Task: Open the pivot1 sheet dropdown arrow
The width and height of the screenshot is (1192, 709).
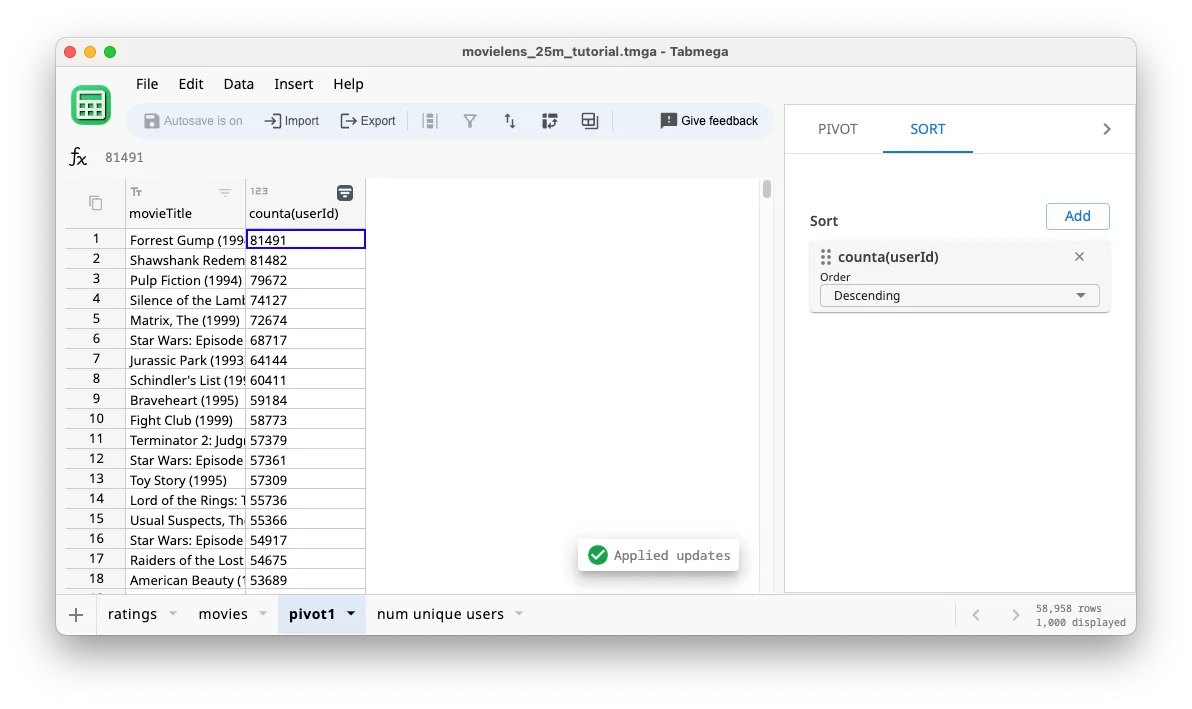Action: click(349, 615)
